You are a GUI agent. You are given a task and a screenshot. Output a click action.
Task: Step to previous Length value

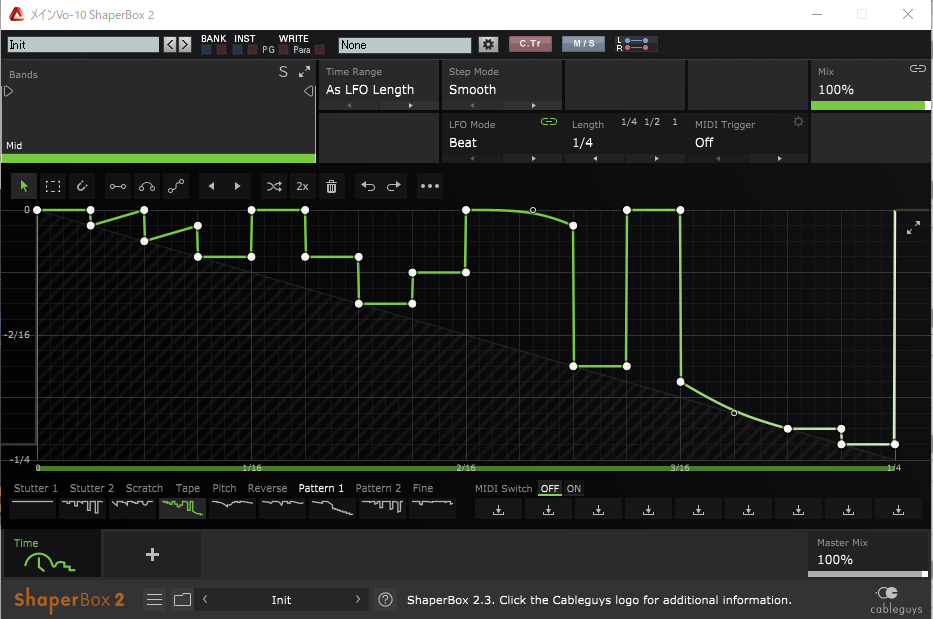point(595,158)
